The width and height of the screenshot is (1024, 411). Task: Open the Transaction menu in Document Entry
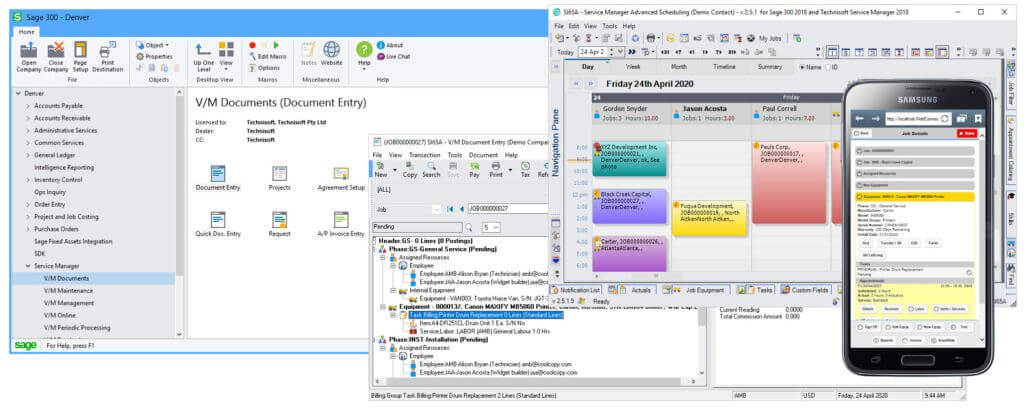[x=424, y=155]
